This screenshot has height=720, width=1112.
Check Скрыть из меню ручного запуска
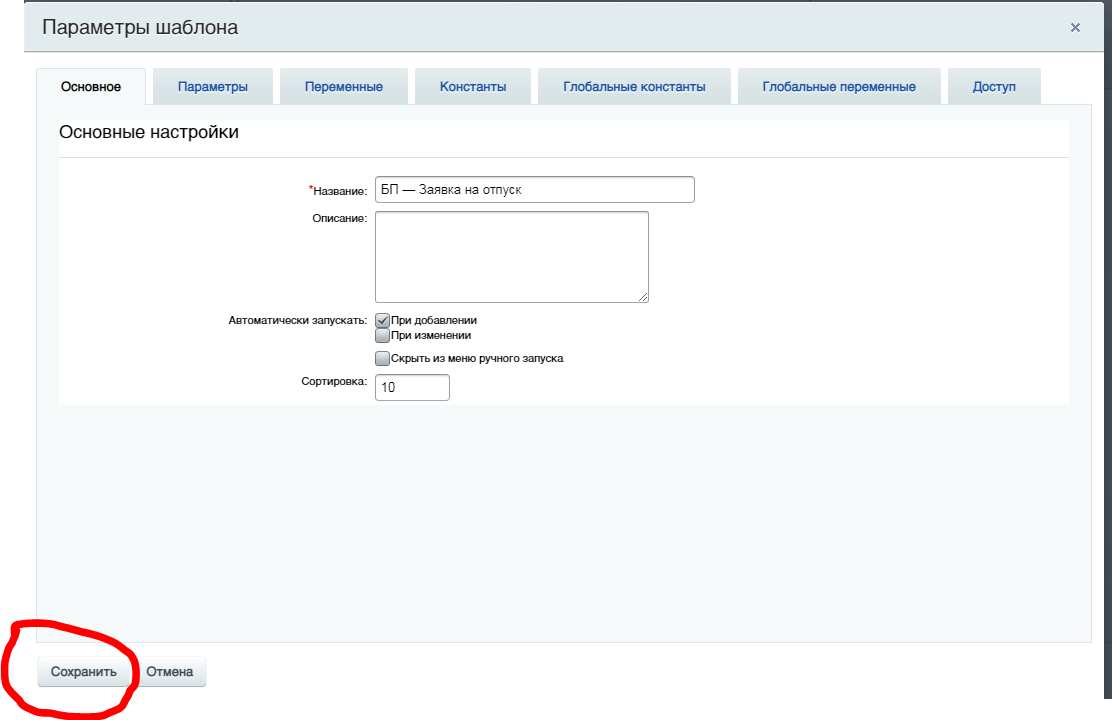coord(382,358)
